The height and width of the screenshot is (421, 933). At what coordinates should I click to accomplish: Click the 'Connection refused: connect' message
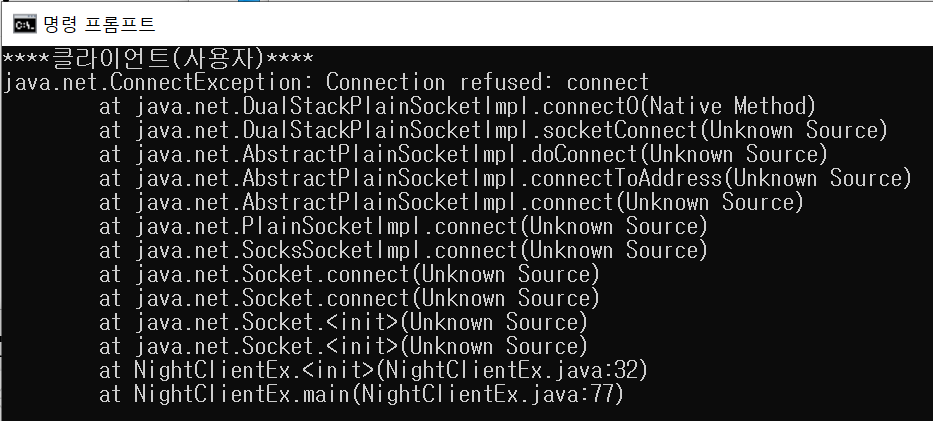[487, 82]
